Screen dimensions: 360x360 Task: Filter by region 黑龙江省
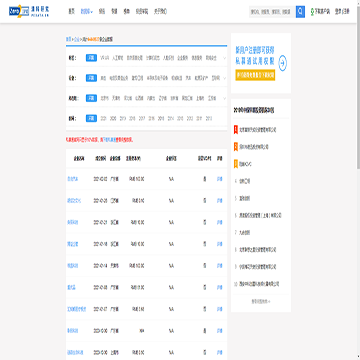(187, 98)
